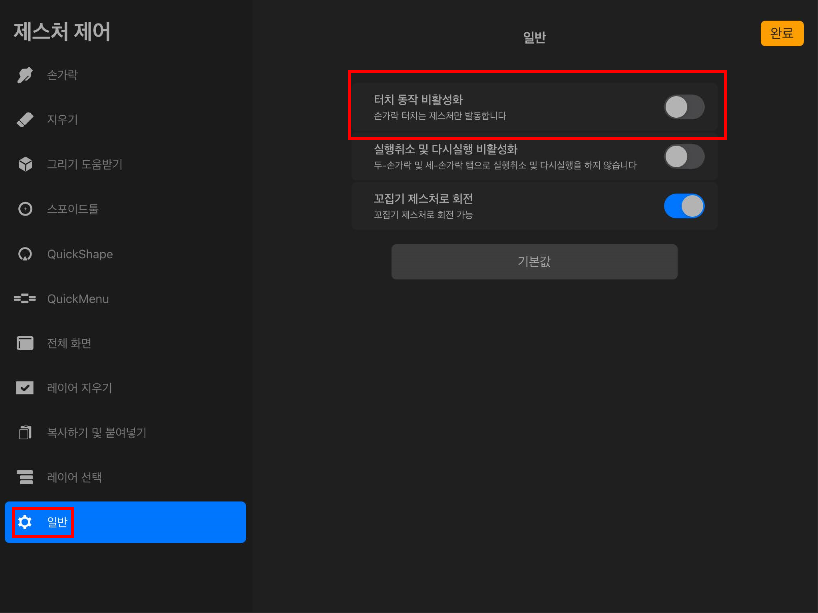Click the 완료 done button

point(781,33)
